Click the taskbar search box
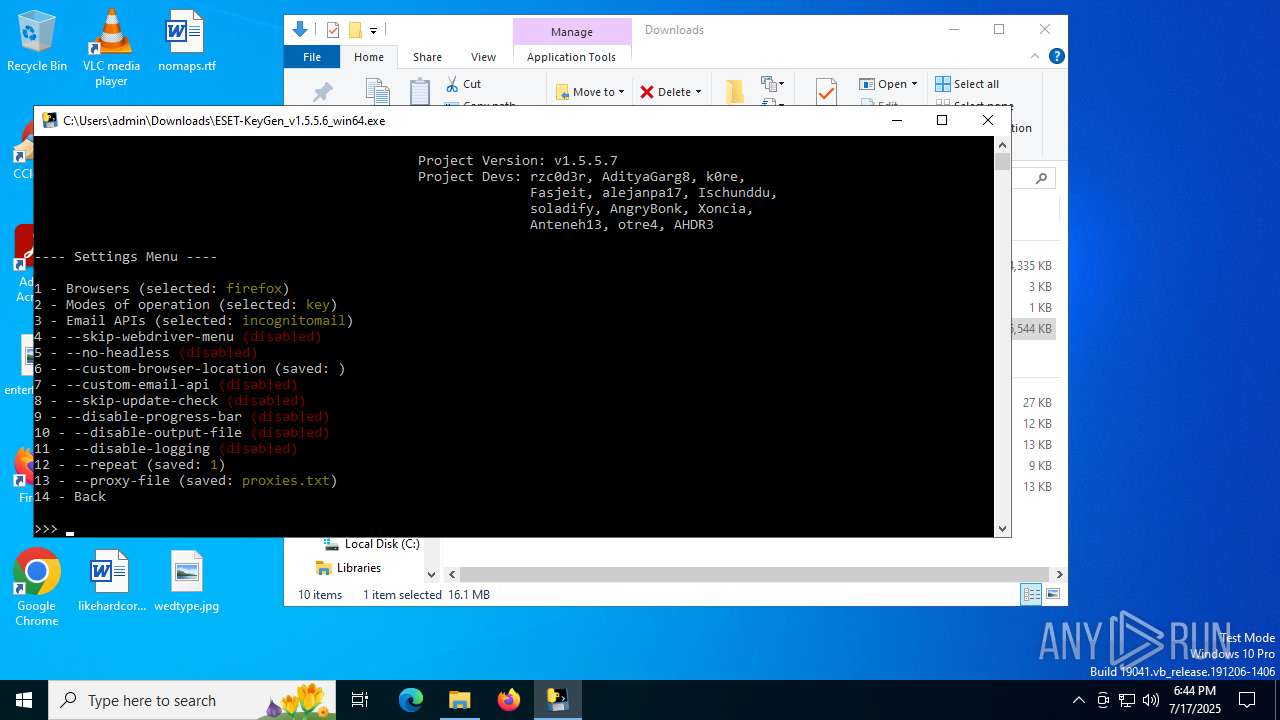The image size is (1280, 720). point(192,700)
